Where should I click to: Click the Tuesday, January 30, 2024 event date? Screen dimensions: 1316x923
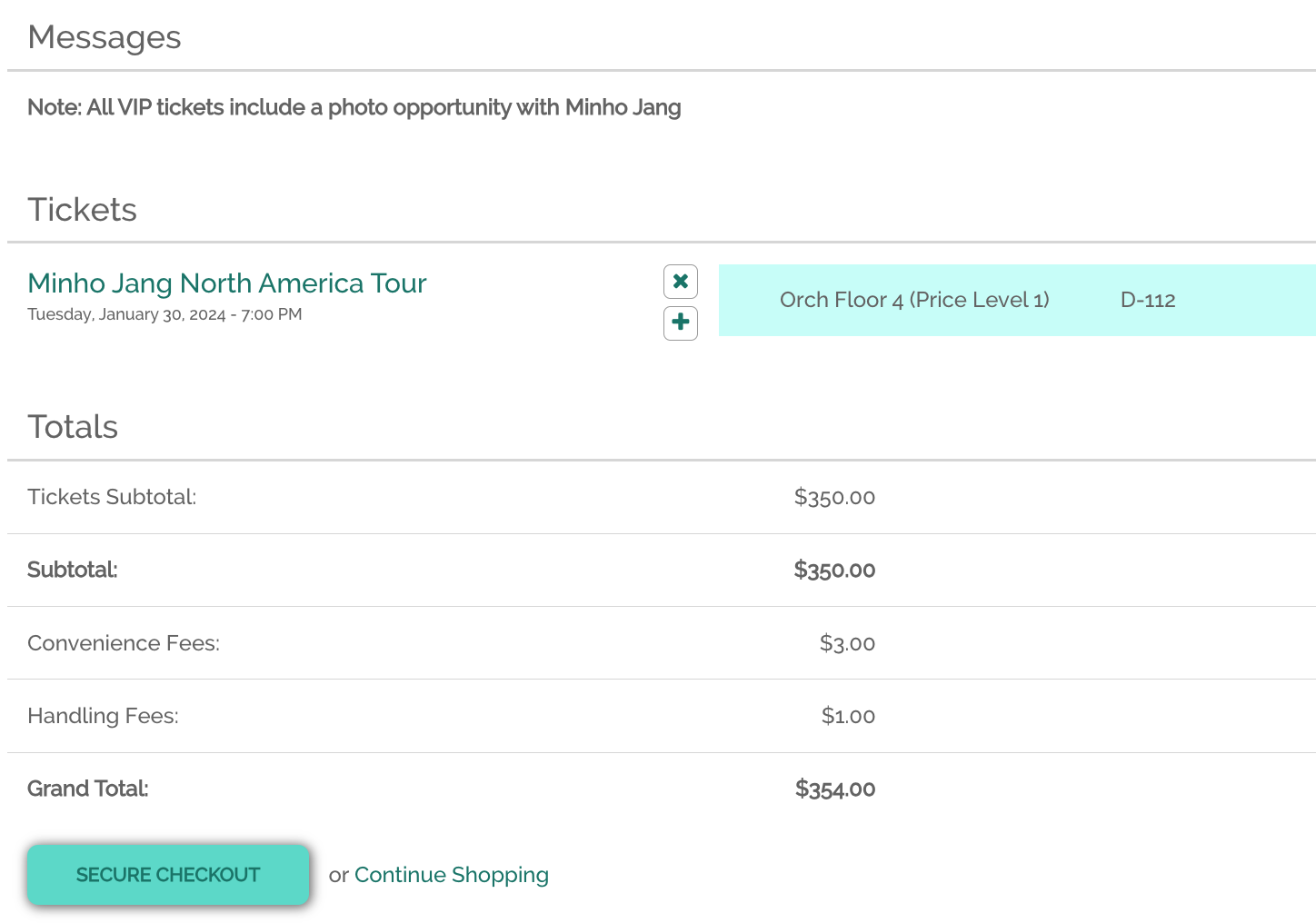[164, 314]
